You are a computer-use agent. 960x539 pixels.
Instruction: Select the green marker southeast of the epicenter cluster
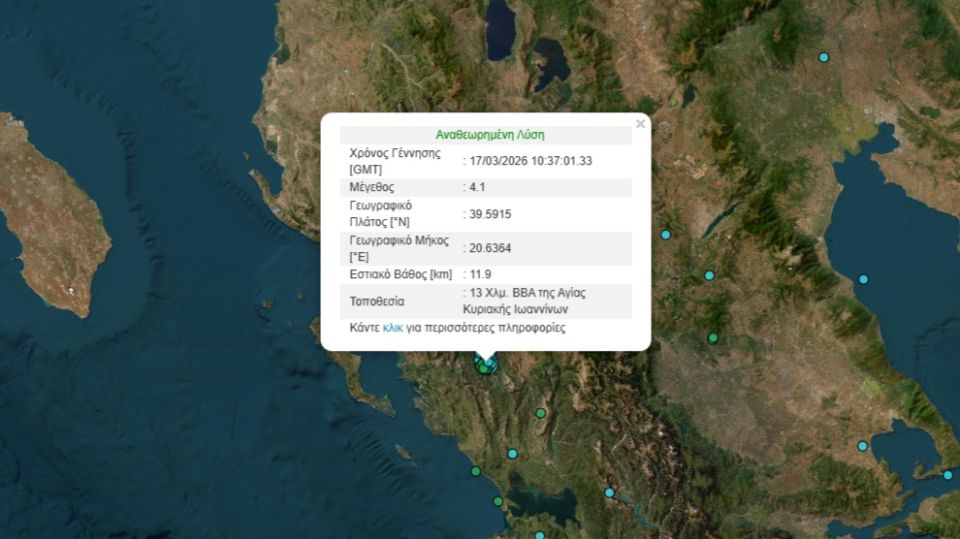(540, 413)
